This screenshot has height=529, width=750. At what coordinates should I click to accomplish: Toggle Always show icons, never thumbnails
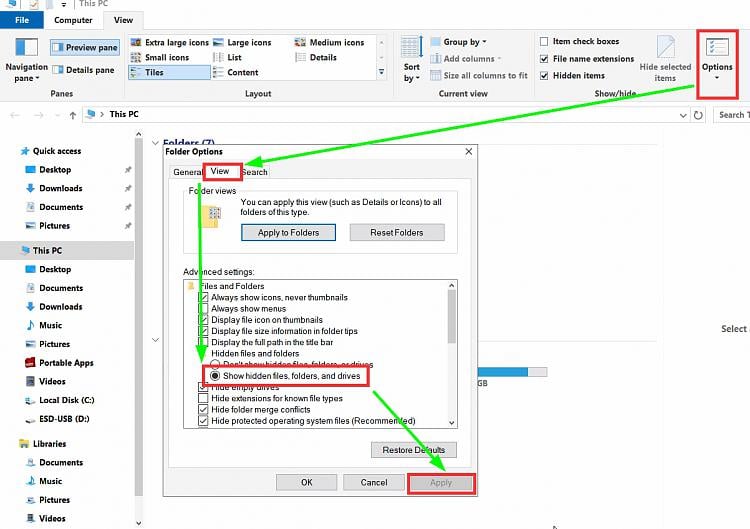pyautogui.click(x=203, y=298)
